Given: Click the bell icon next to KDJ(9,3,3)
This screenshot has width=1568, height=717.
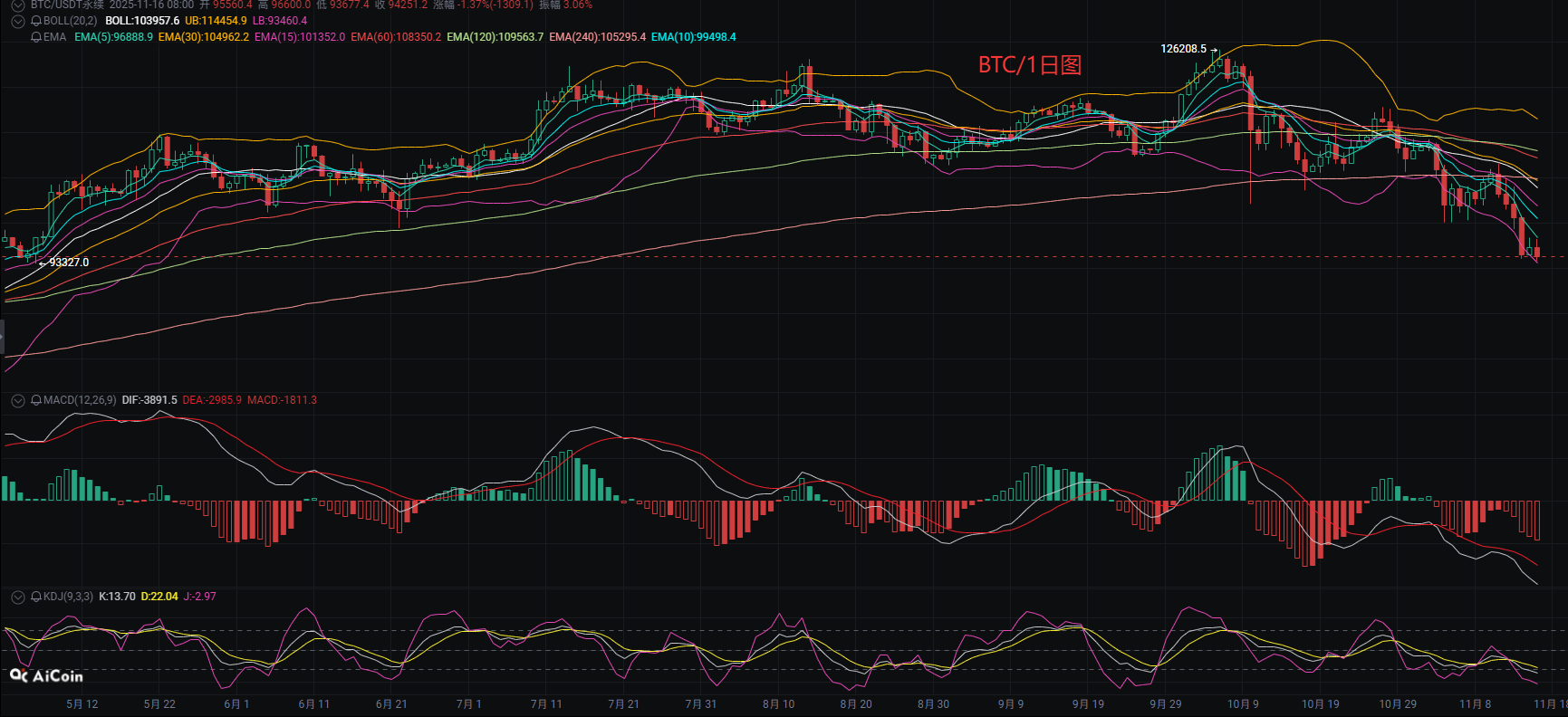Looking at the screenshot, I should point(36,597).
